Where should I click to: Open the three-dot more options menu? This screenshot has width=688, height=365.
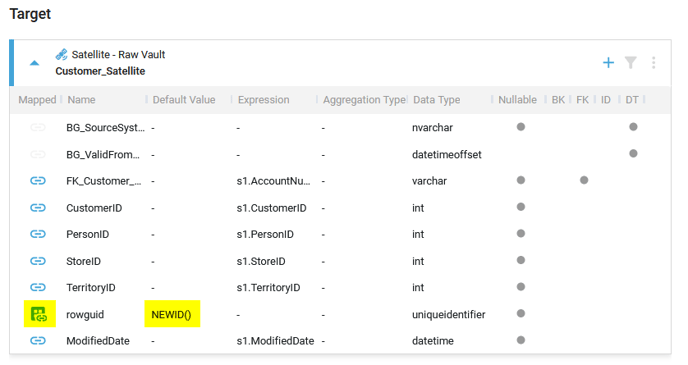653,63
